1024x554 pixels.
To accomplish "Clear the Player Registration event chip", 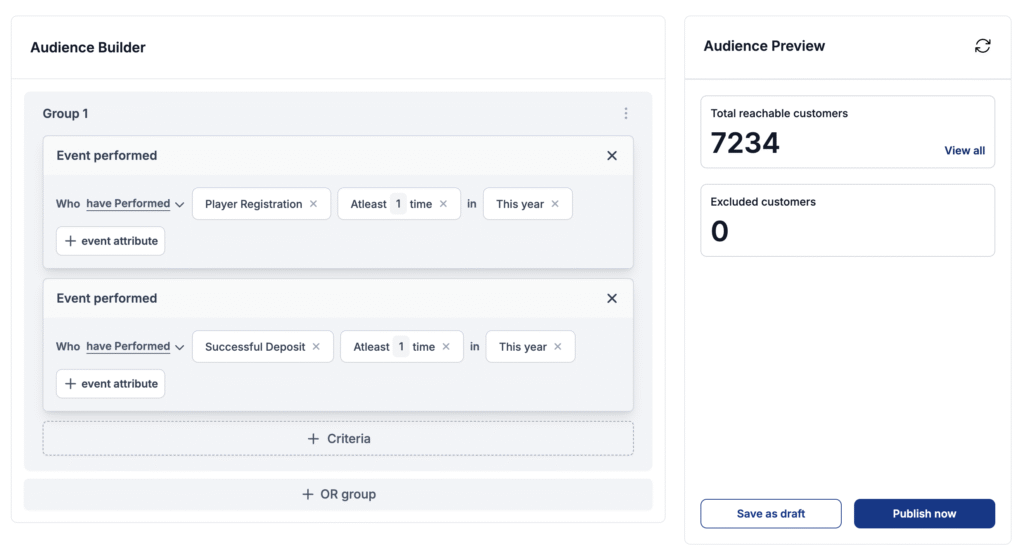I will [x=313, y=204].
